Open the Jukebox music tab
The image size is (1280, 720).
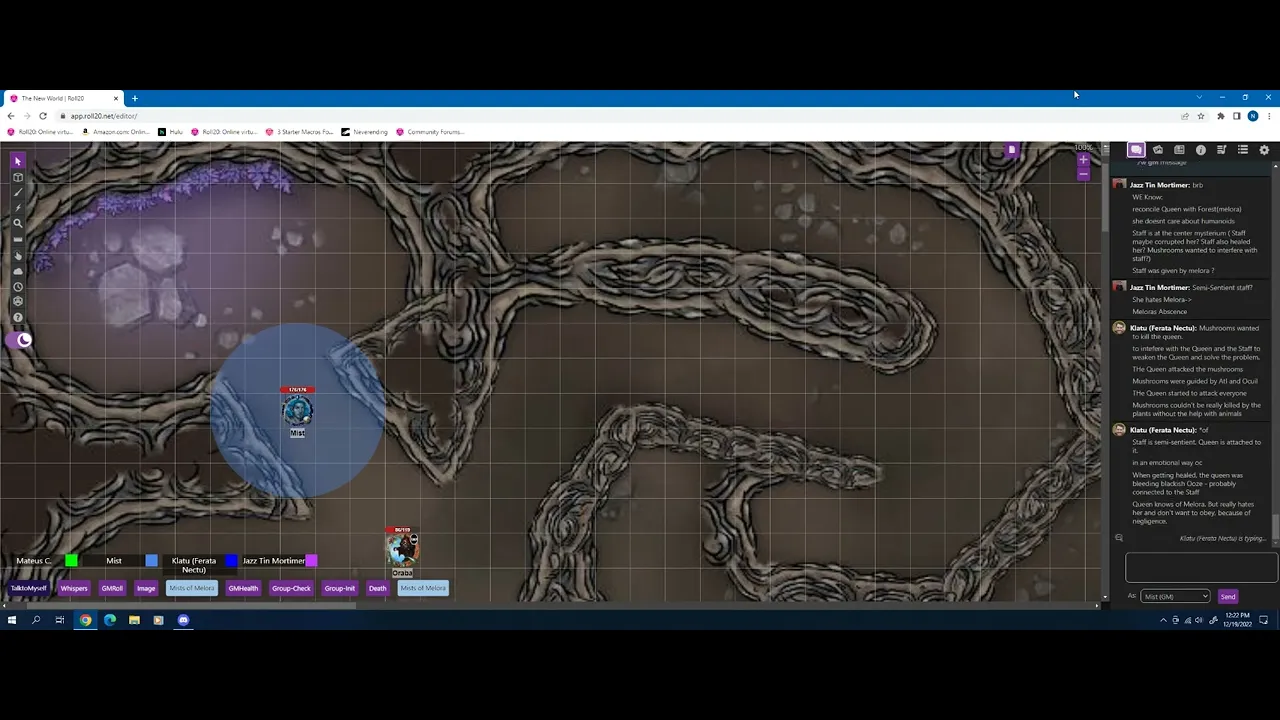(1221, 150)
